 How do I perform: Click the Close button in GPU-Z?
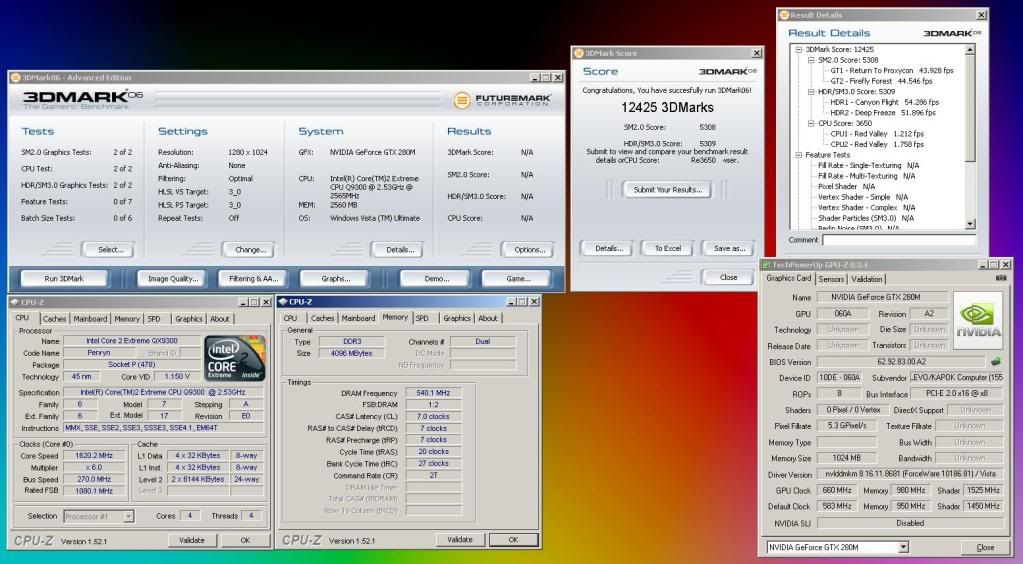985,547
